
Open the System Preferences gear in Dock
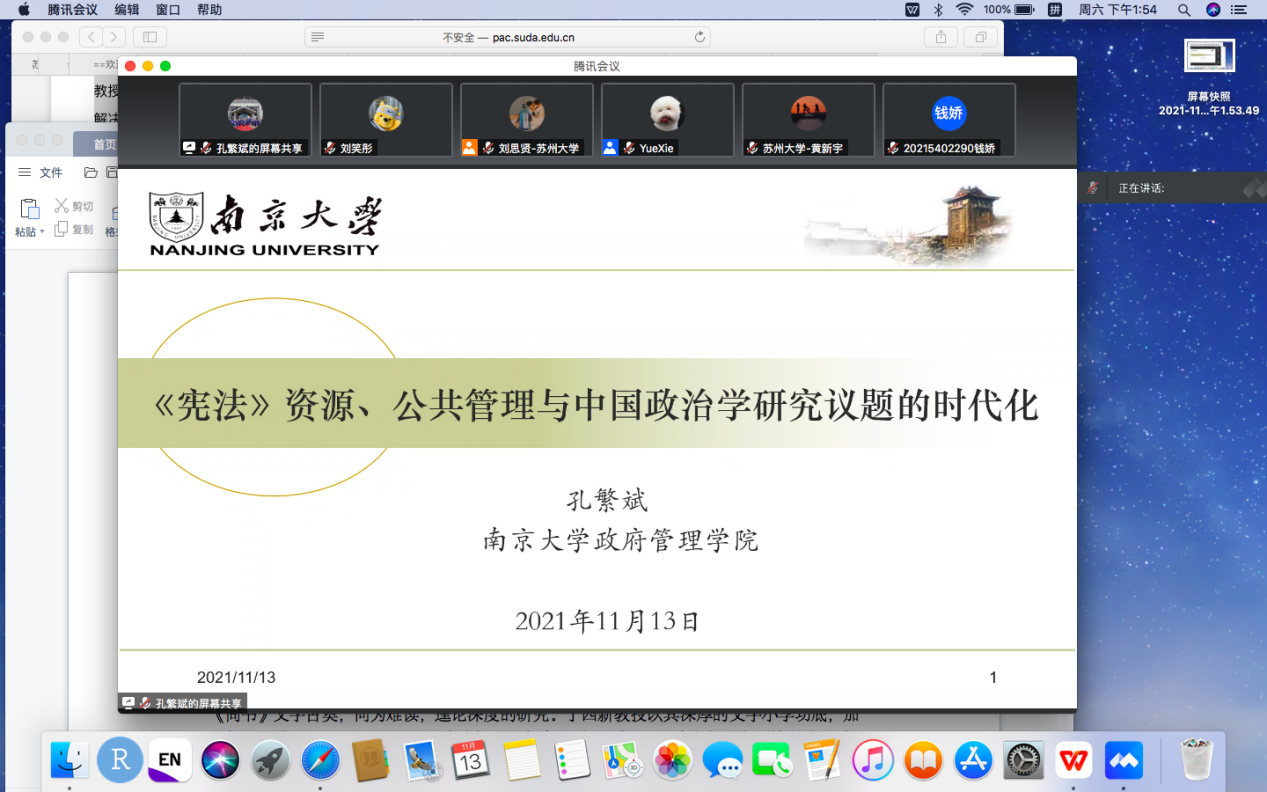(1023, 760)
